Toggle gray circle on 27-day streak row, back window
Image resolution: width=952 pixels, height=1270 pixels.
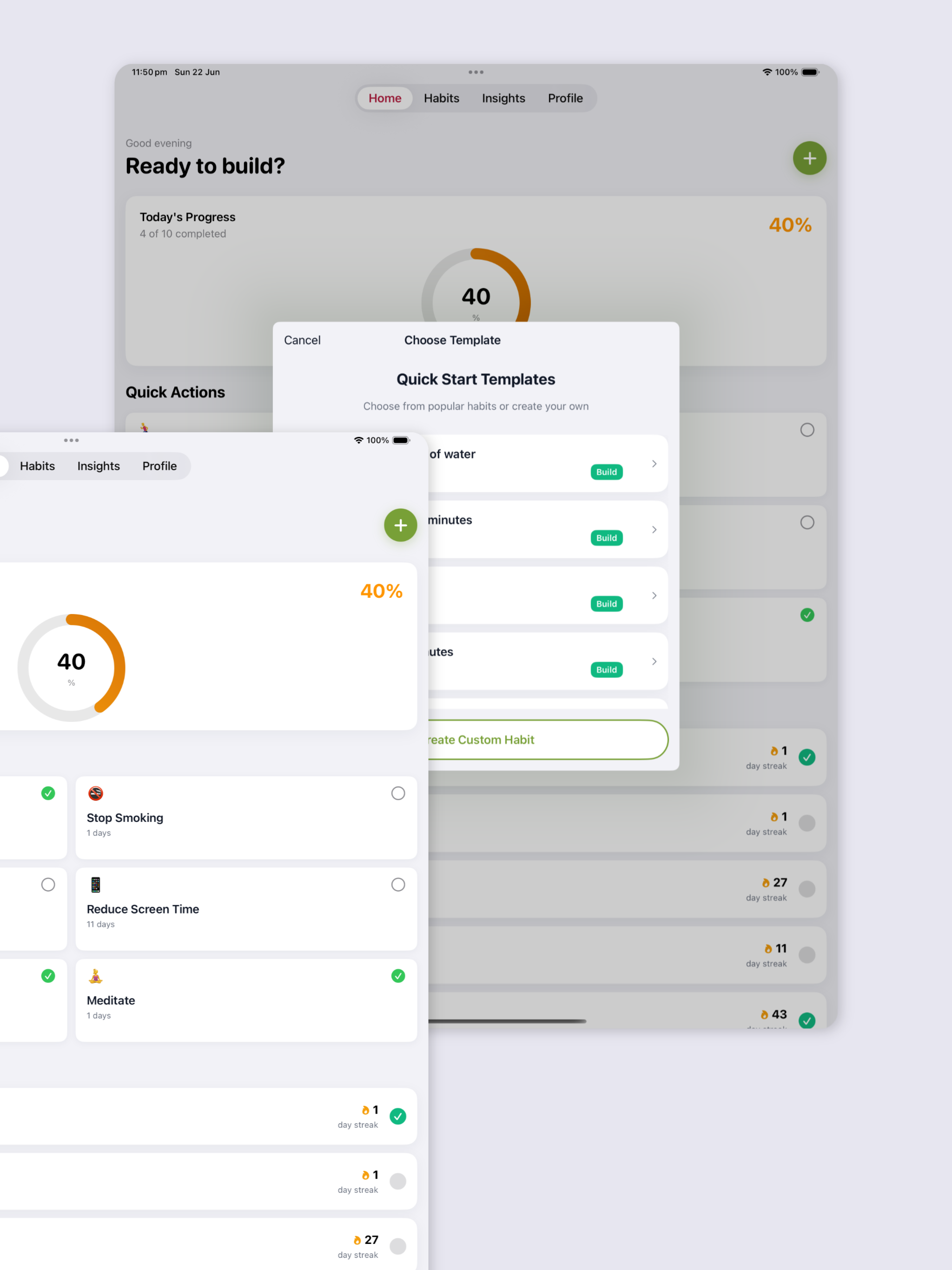(807, 889)
